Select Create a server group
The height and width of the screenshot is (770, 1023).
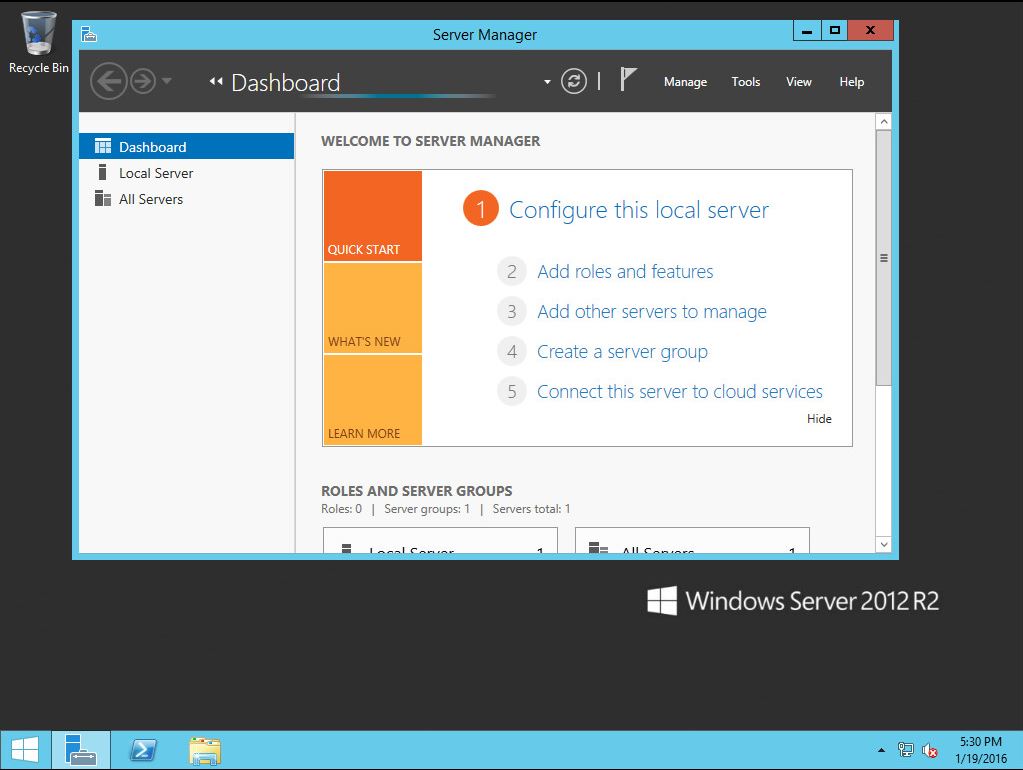pos(622,351)
